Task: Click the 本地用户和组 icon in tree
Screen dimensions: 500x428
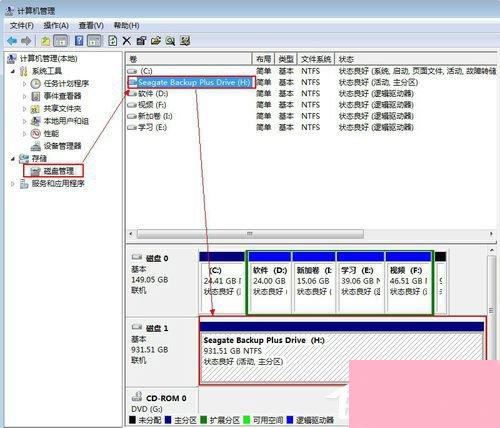Action: (x=36, y=121)
